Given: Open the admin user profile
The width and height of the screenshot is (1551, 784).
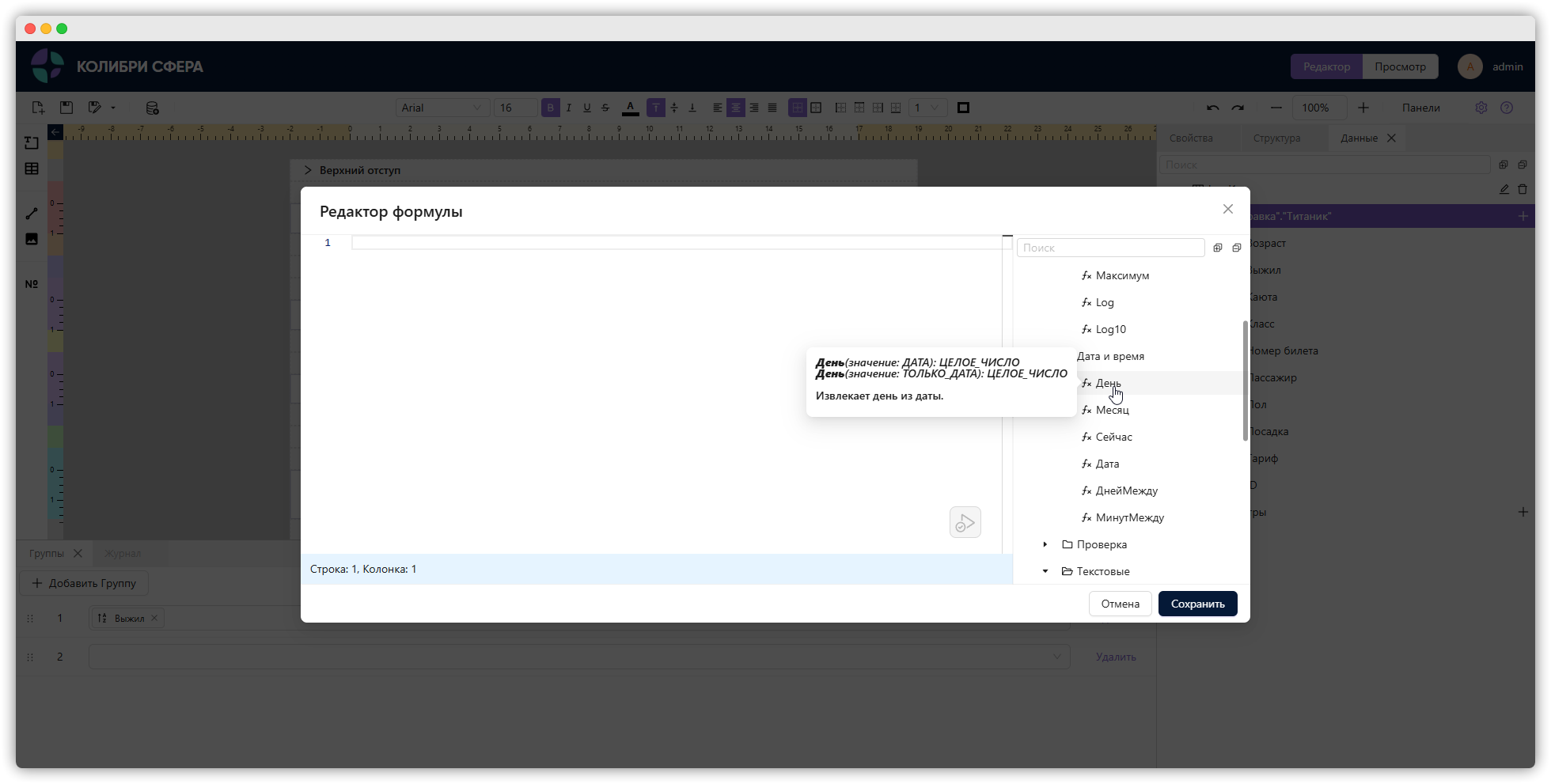Looking at the screenshot, I should [1491, 66].
